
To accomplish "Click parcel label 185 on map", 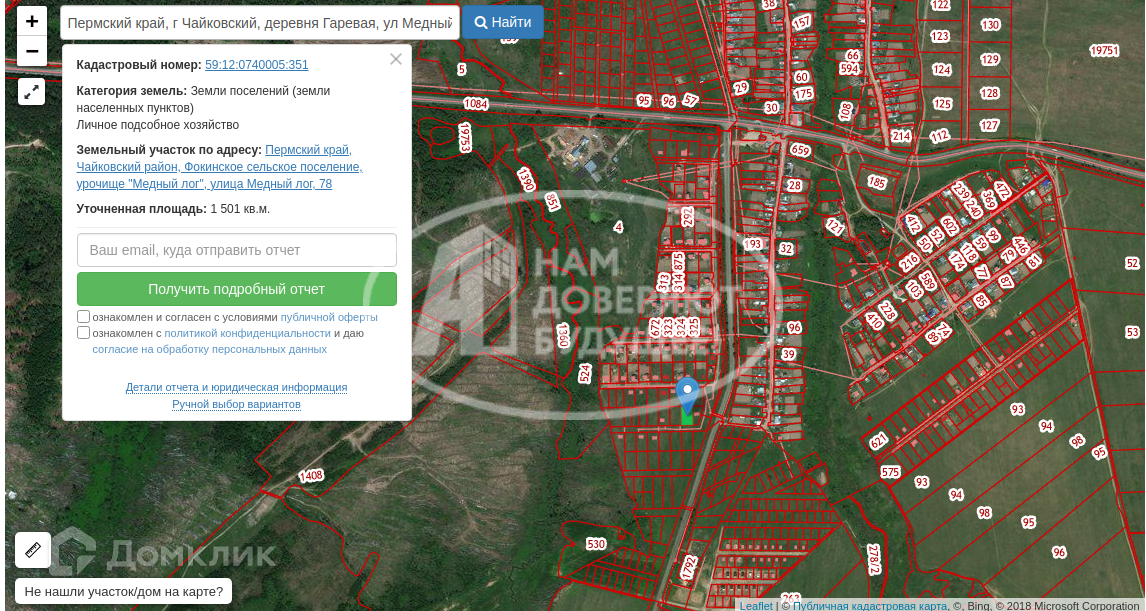I will (876, 182).
